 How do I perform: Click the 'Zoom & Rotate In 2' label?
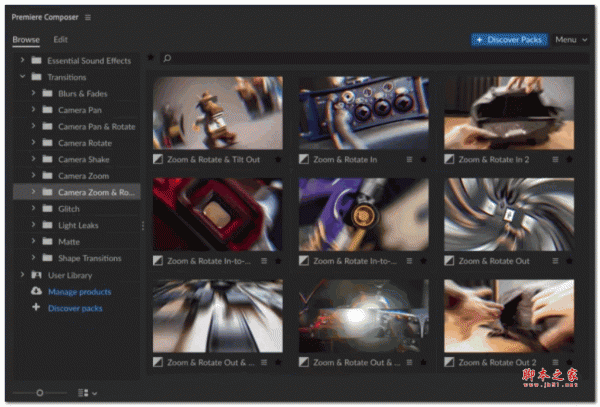(x=494, y=160)
